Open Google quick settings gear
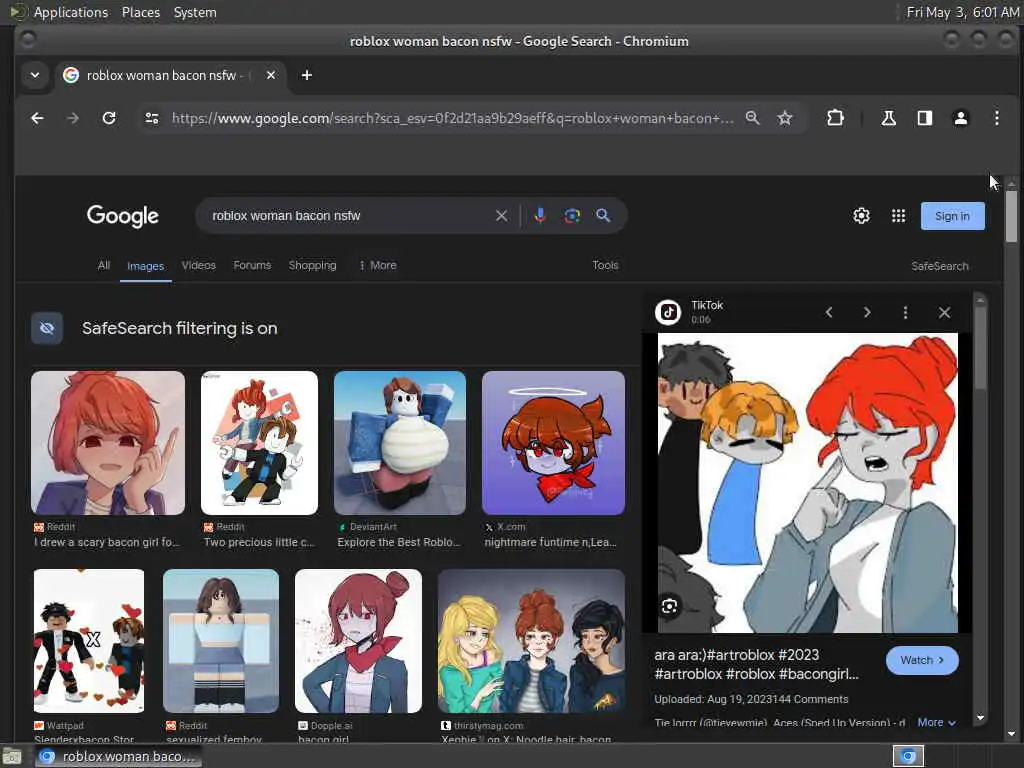The height and width of the screenshot is (768, 1024). pyautogui.click(x=861, y=216)
